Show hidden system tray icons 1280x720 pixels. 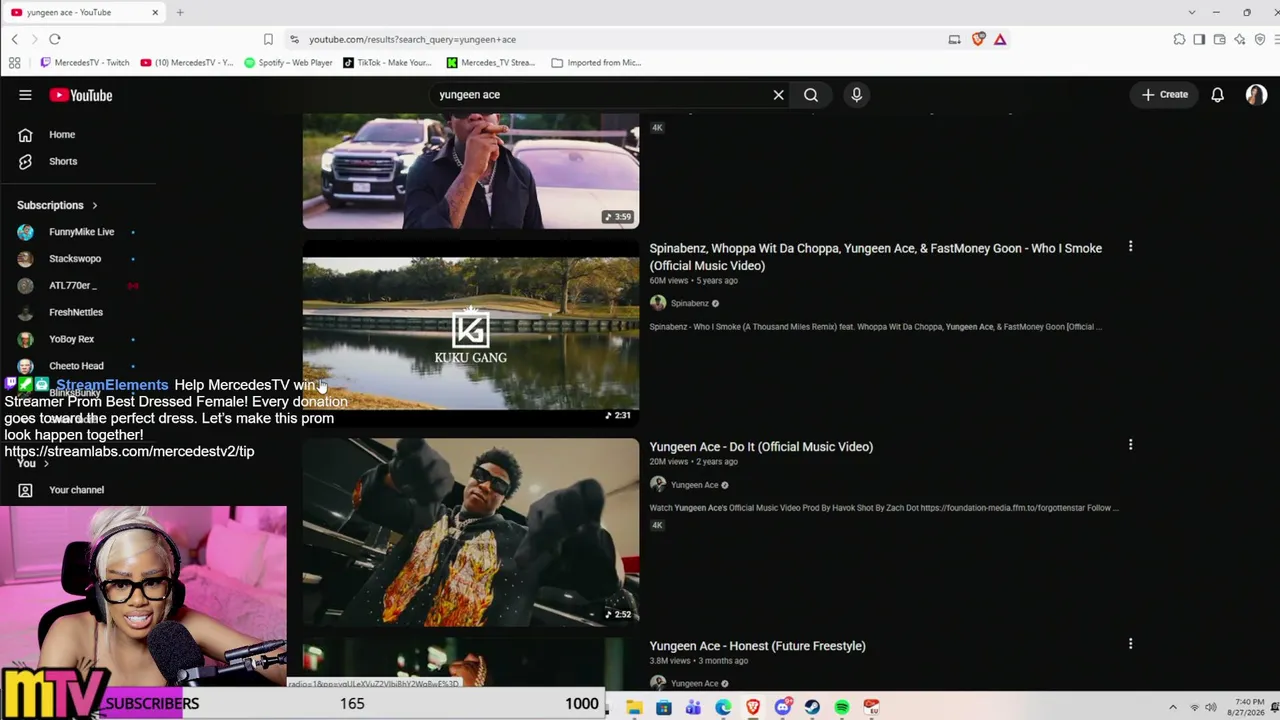(x=1173, y=708)
